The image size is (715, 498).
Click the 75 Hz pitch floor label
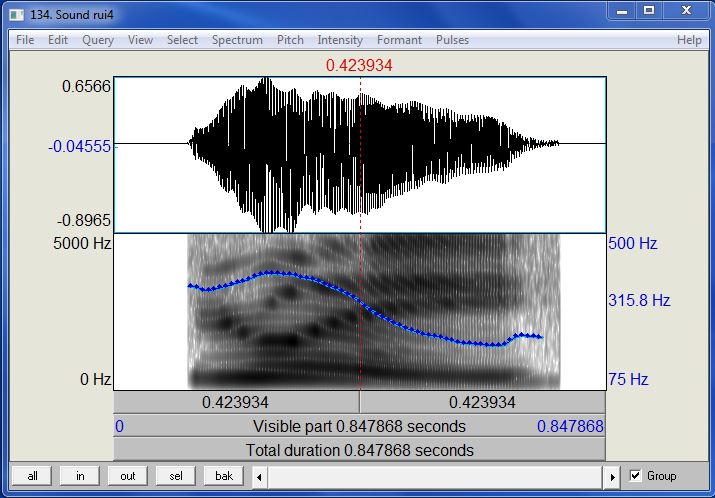(628, 379)
